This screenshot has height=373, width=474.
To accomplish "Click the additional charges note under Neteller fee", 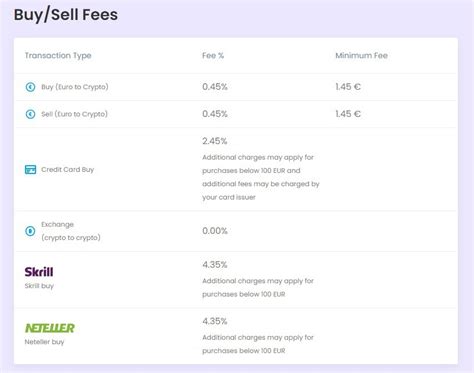I will click(258, 344).
